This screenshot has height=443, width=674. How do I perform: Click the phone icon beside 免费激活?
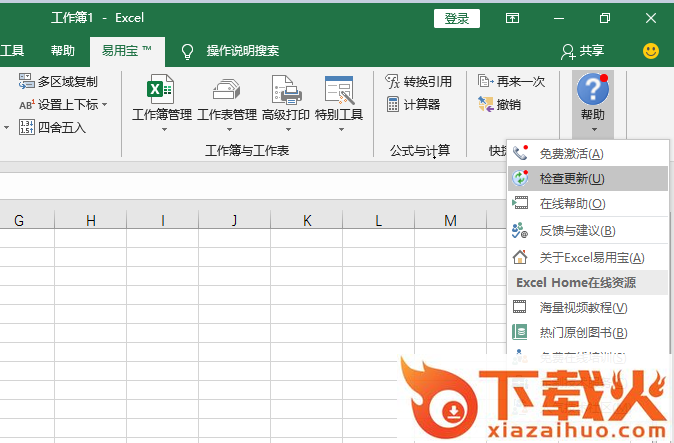click(x=520, y=153)
